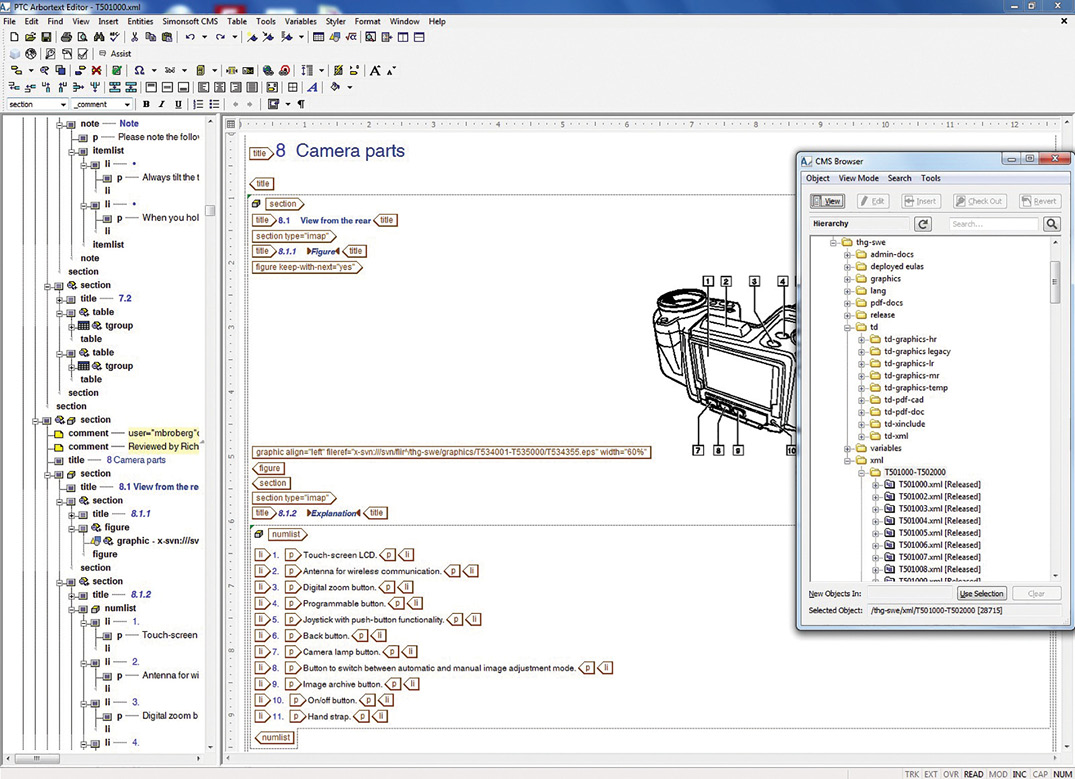
Task: Click the Insert button in CMS Browser
Action: pos(920,201)
